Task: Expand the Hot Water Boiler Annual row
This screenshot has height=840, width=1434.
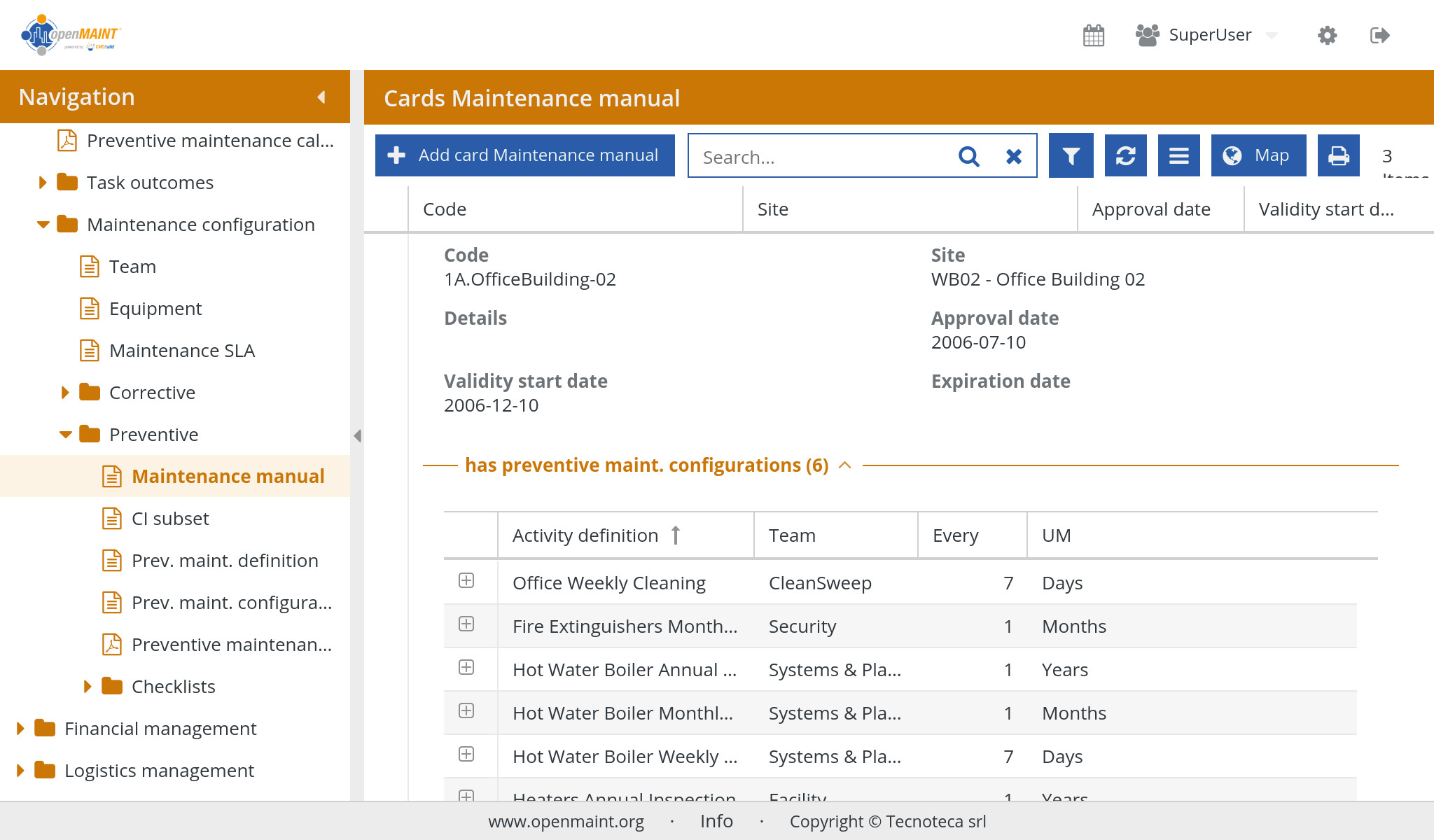Action: (466, 668)
